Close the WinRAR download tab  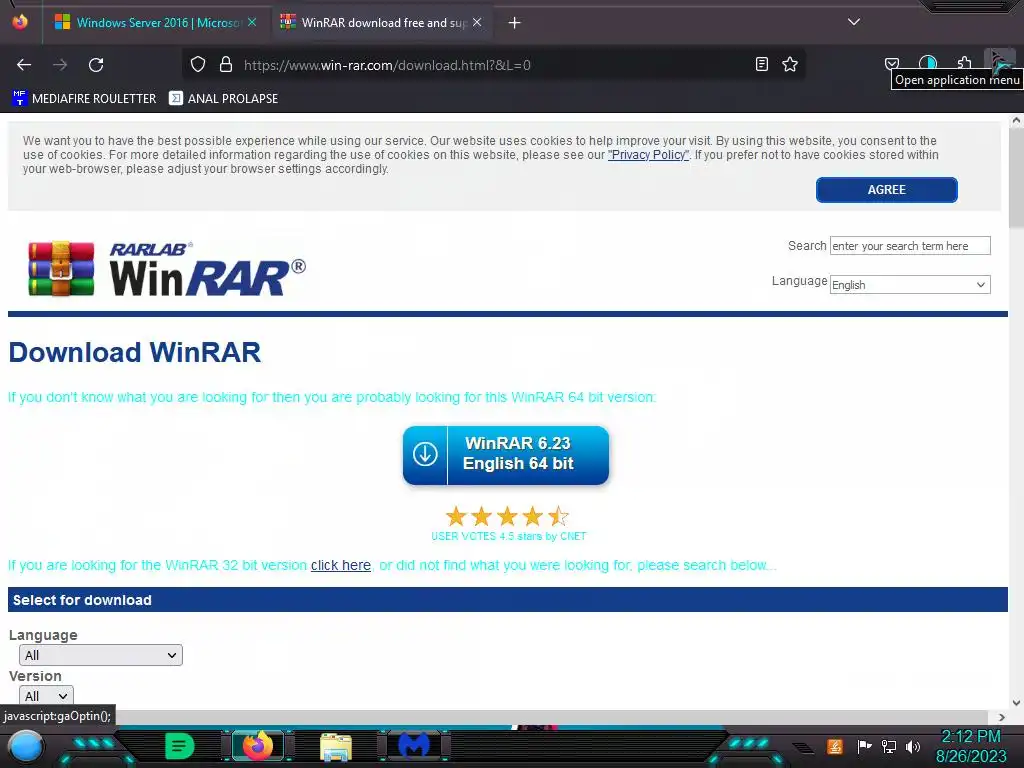(x=477, y=22)
